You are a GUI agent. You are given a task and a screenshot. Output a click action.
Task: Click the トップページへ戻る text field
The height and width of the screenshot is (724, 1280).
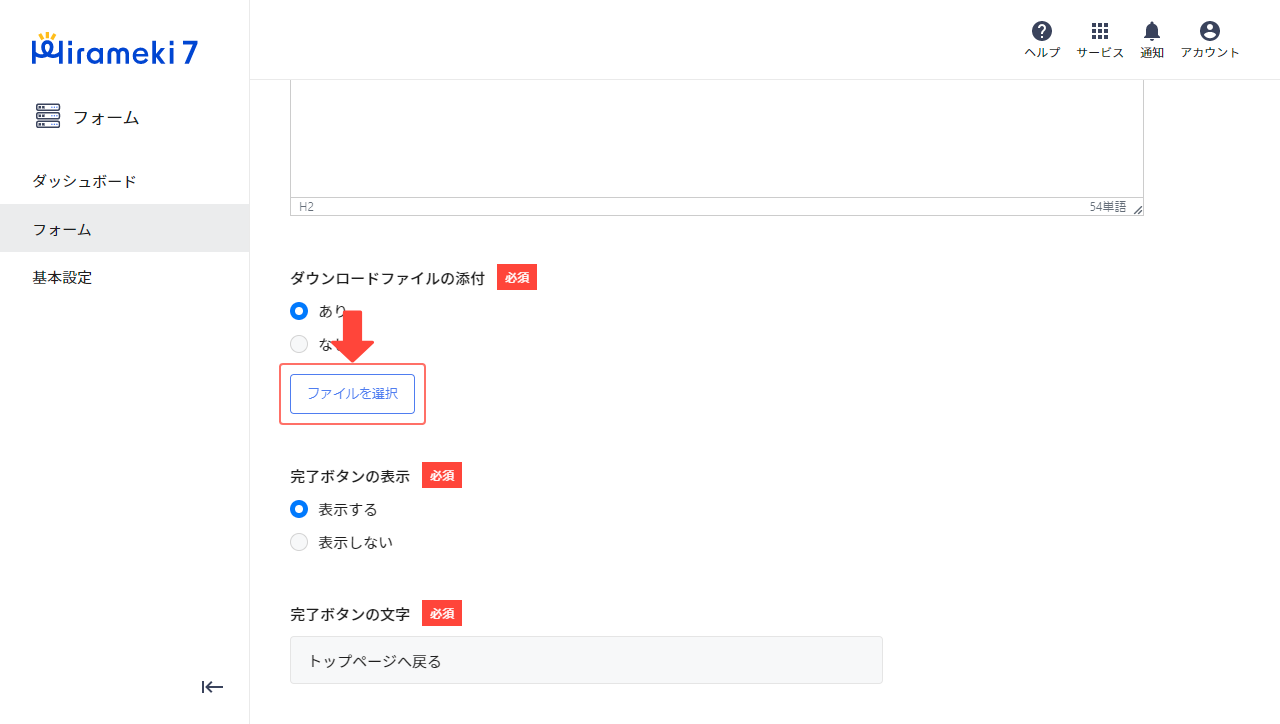pyautogui.click(x=586, y=660)
